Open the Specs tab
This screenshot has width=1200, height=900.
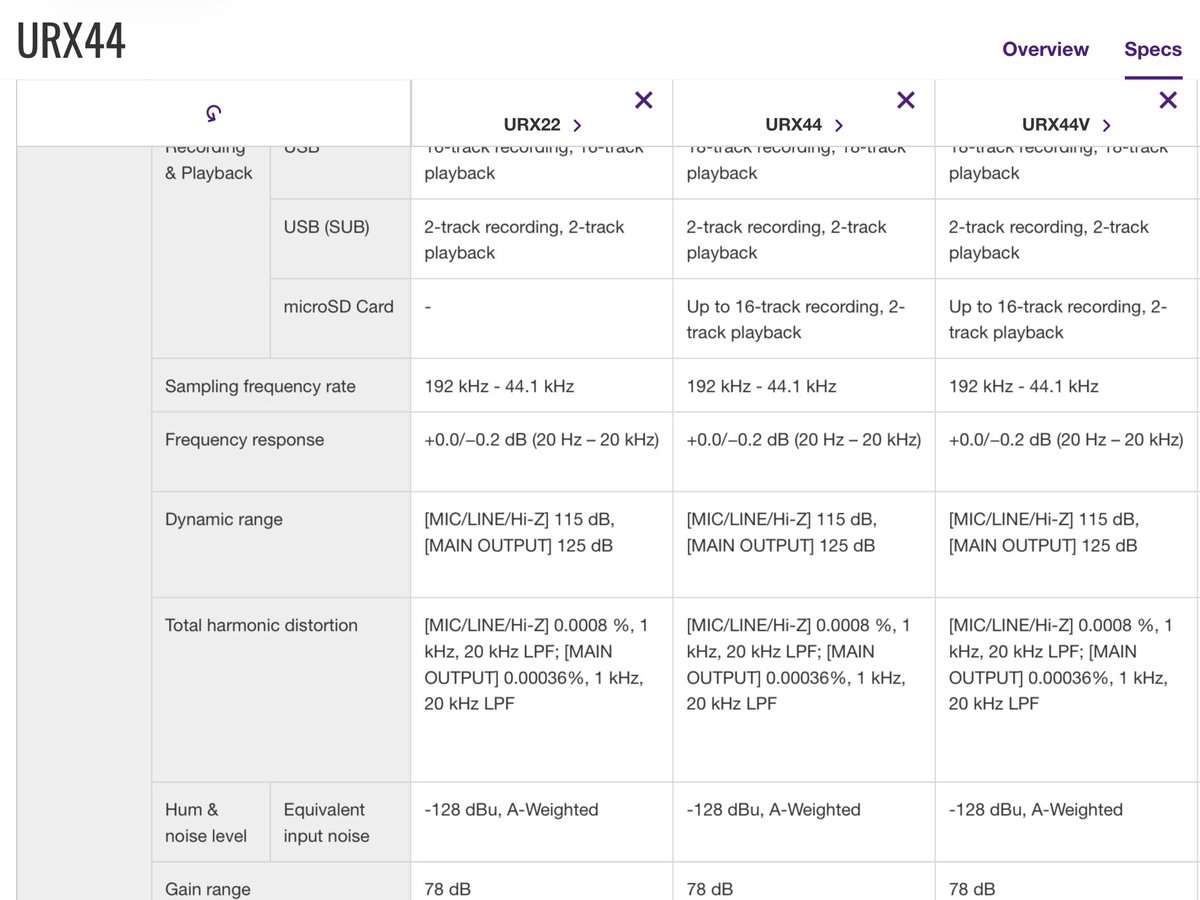1153,49
